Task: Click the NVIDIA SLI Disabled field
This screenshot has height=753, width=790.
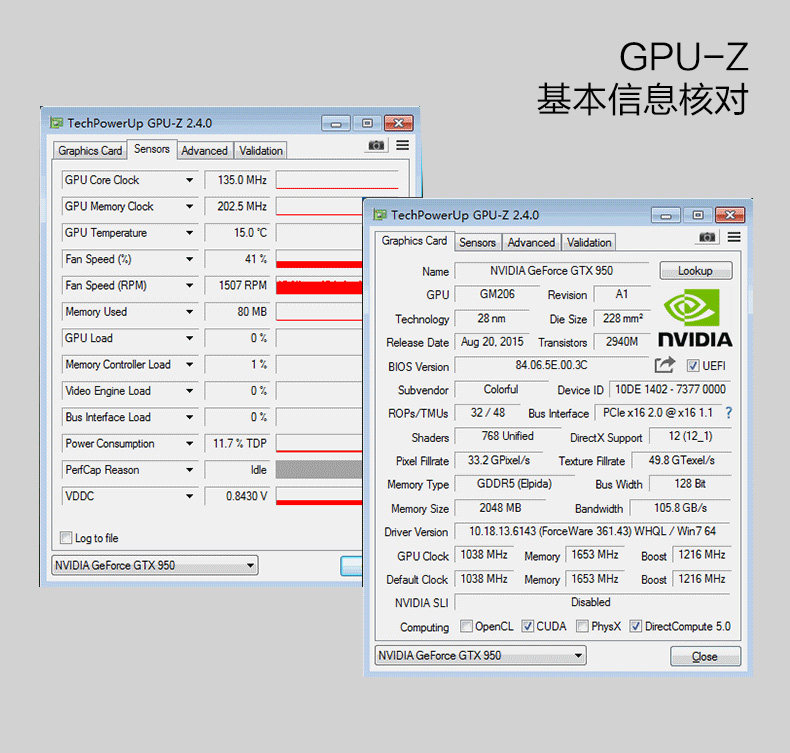Action: tap(592, 602)
